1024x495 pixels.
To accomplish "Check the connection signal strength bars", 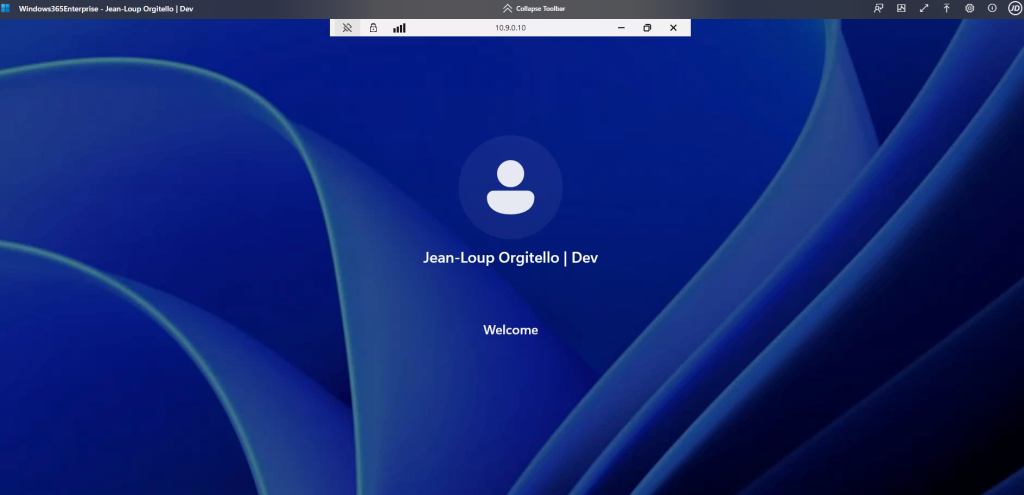I will [x=399, y=28].
